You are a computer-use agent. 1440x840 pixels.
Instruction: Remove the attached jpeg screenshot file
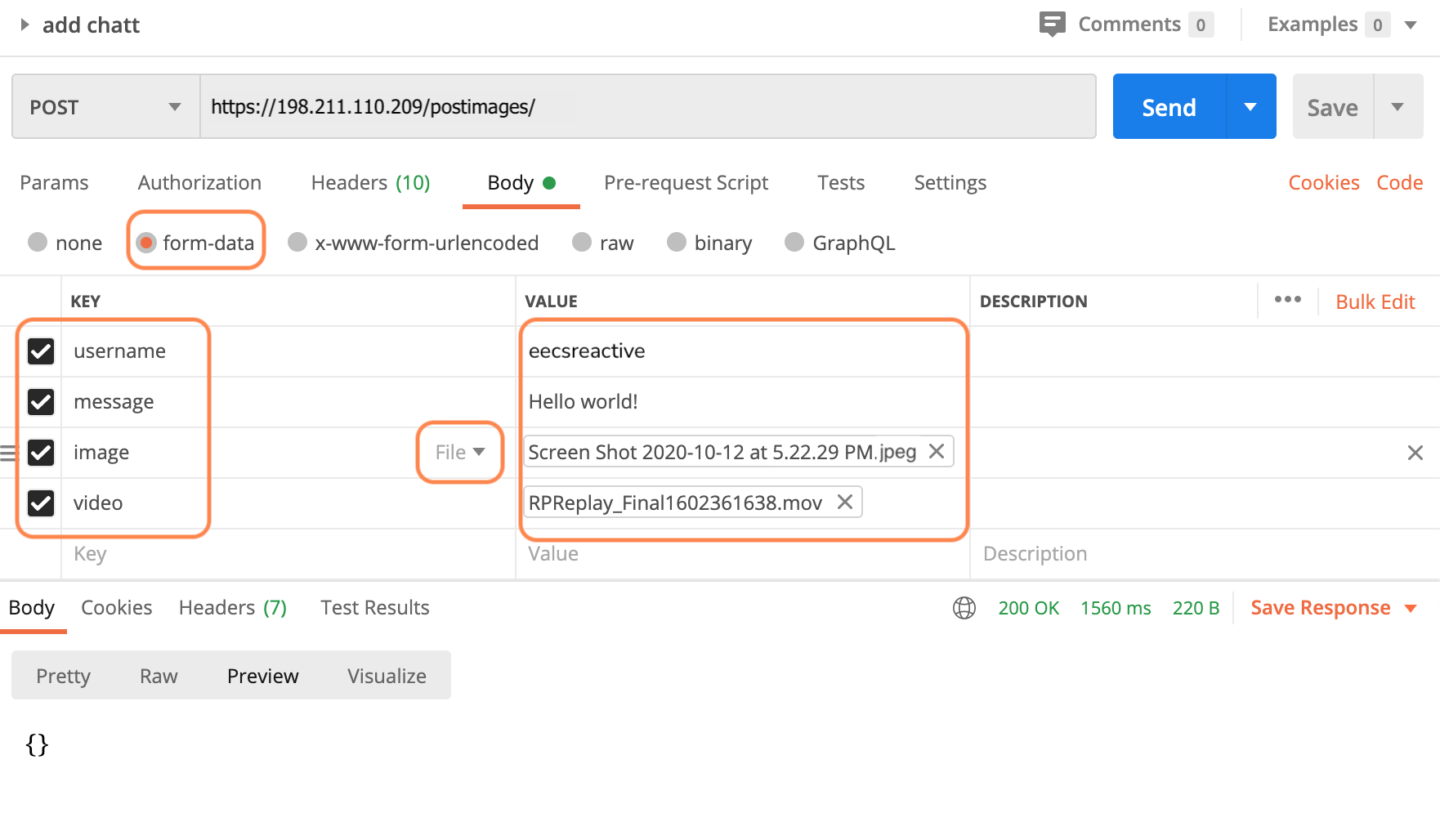coord(937,451)
